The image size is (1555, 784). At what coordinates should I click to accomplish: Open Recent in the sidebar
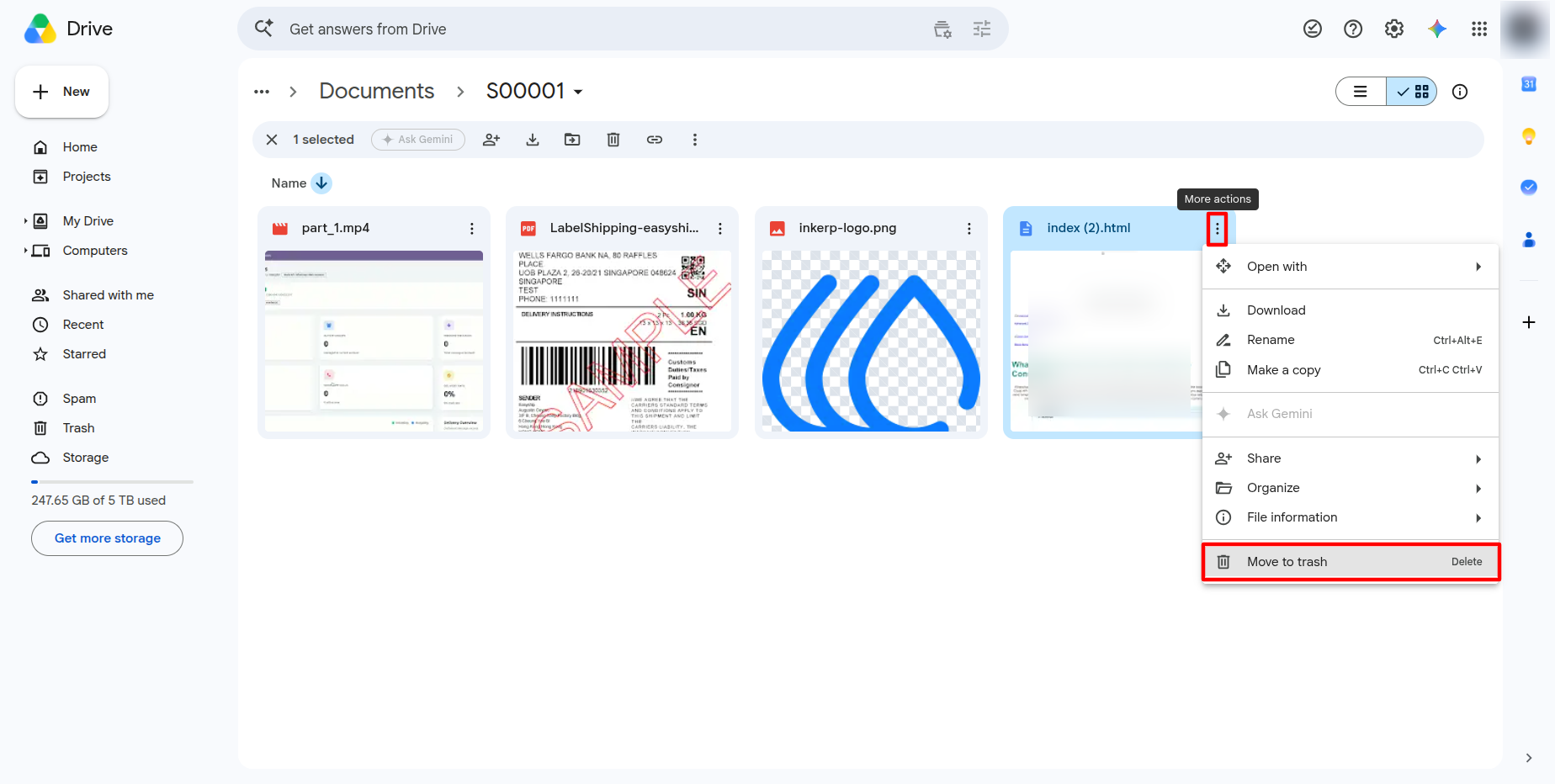click(x=83, y=325)
